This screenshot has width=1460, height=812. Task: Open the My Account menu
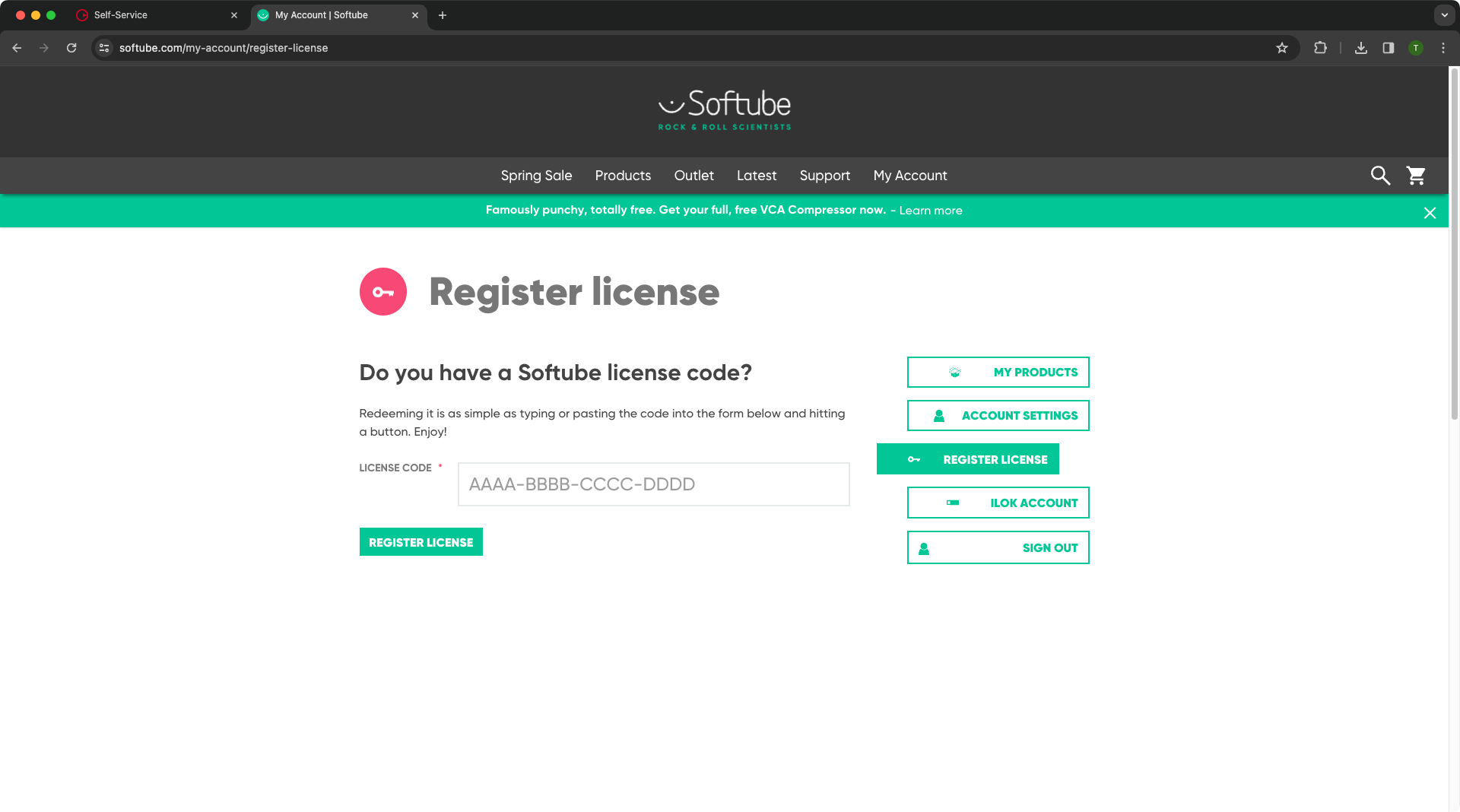click(x=910, y=176)
